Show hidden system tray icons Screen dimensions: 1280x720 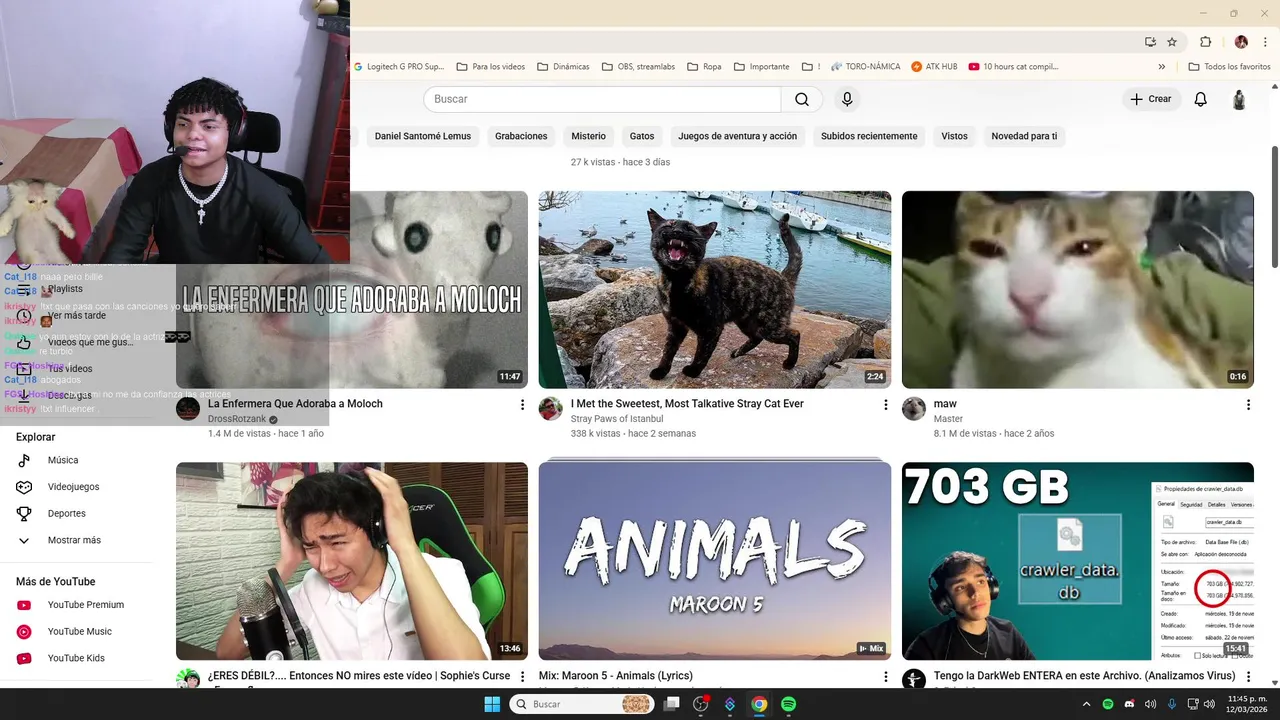[x=1087, y=704]
